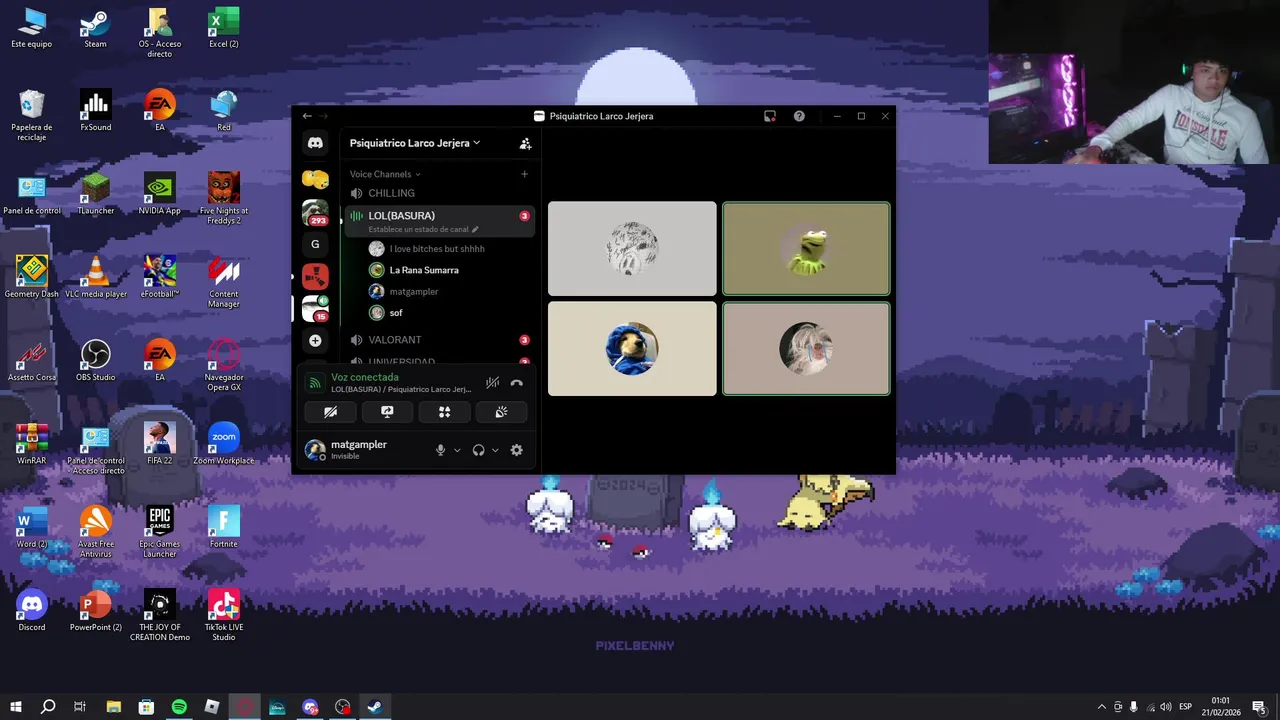Image resolution: width=1280 pixels, height=720 pixels.
Task: Open the activities launcher button
Action: (444, 412)
